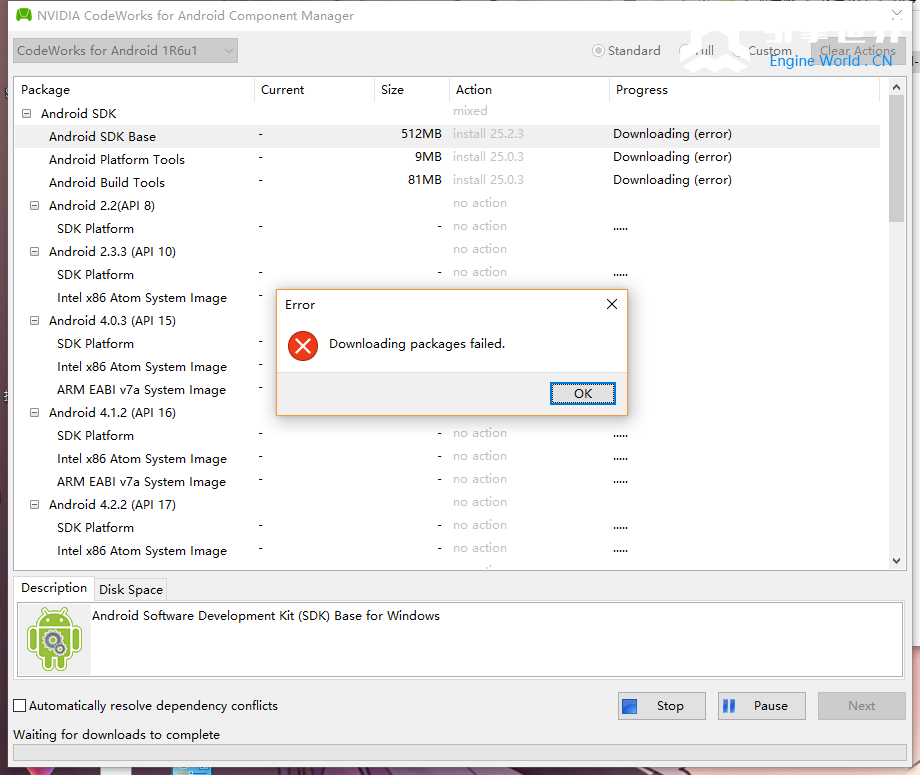
Task: Click OK in the Error dialog
Action: [x=583, y=394]
